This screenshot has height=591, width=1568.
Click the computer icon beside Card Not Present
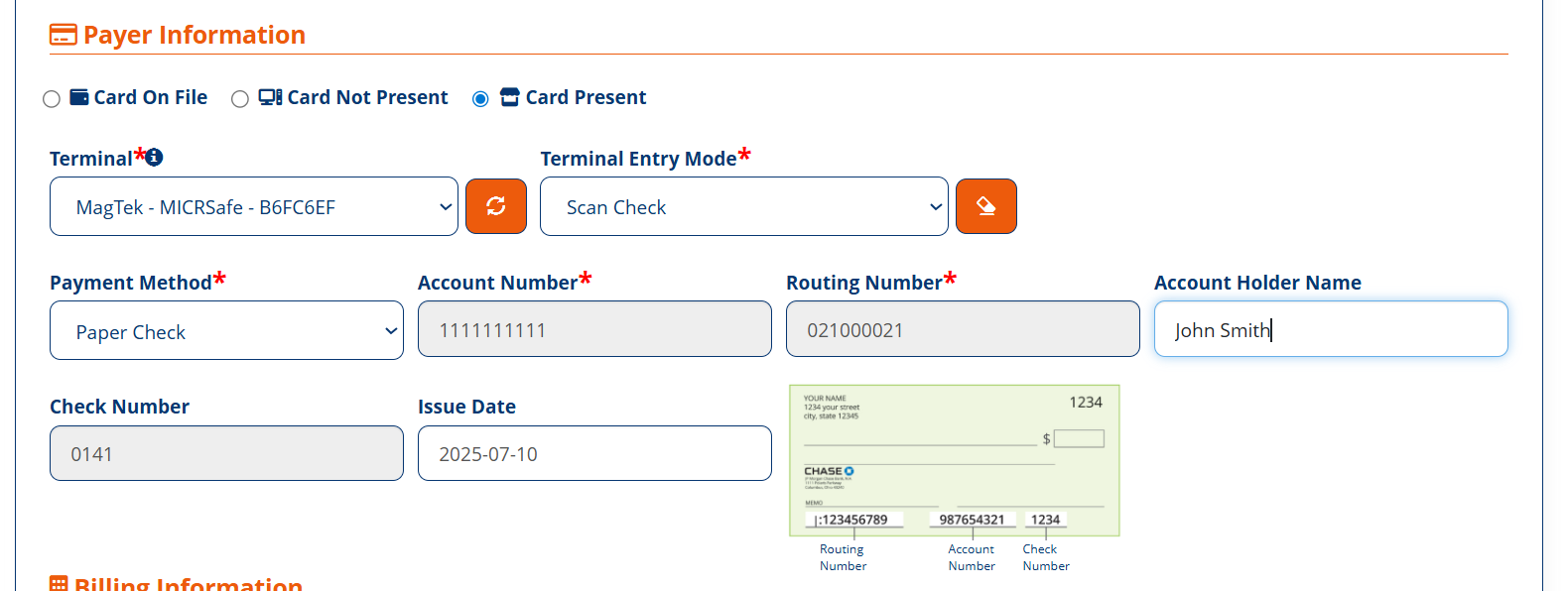(270, 97)
